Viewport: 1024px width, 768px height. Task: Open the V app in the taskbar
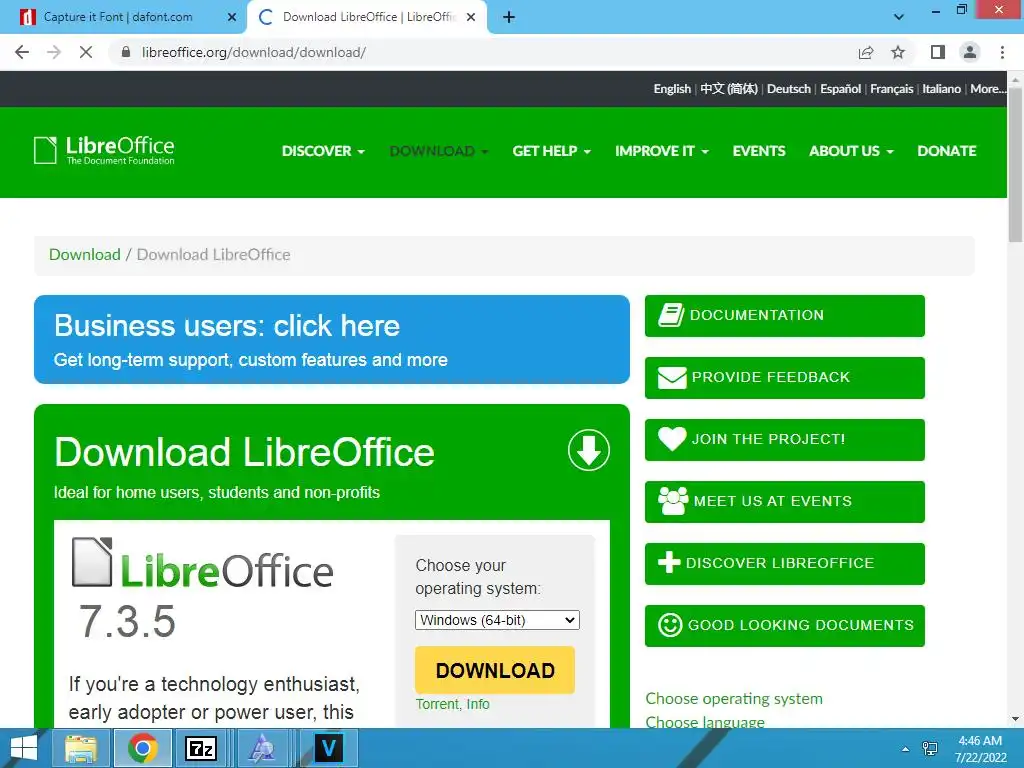(328, 748)
